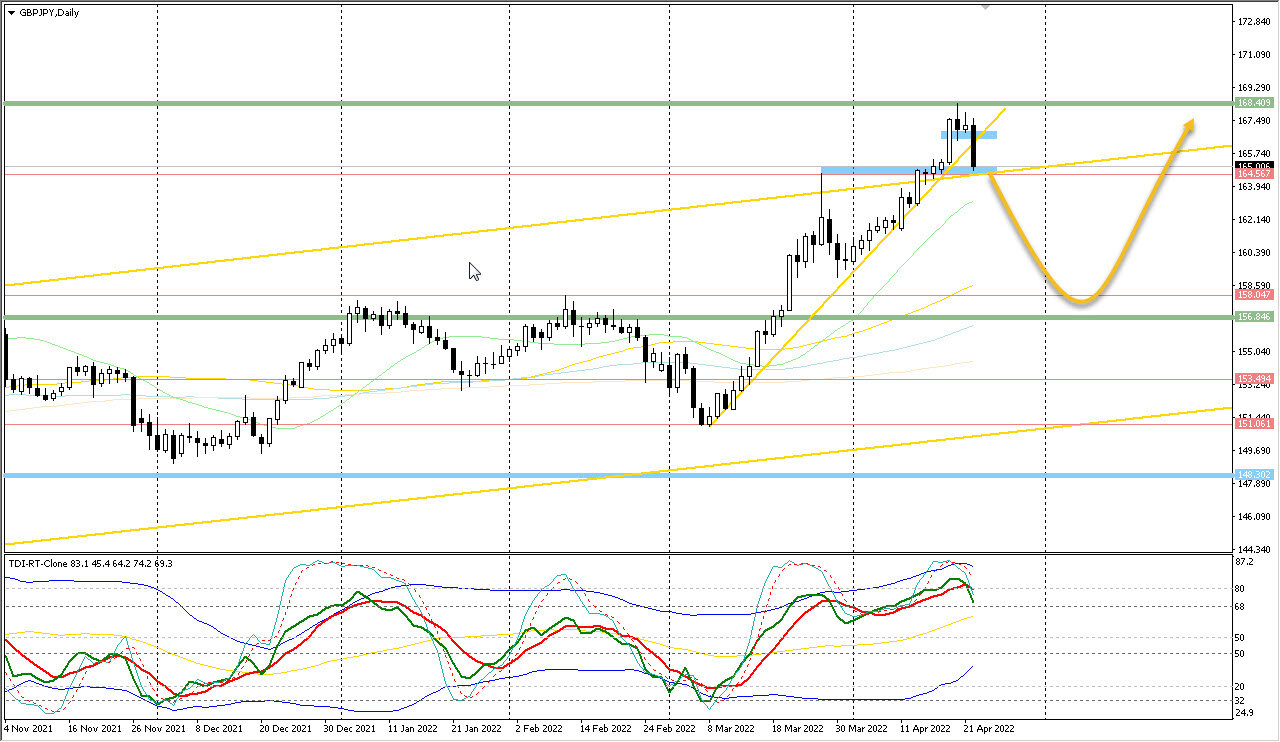
Task: Select the blue 148.302 level price tag
Action: pyautogui.click(x=1254, y=475)
